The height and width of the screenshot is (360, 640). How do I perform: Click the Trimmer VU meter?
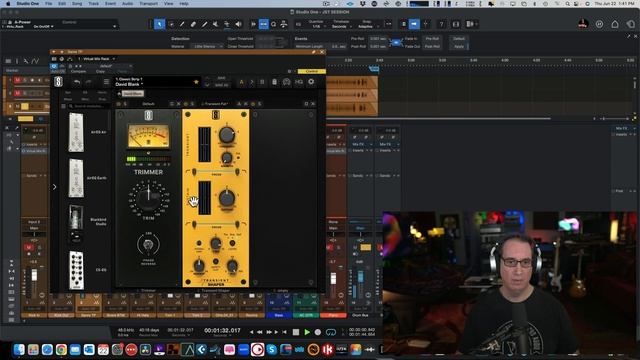pos(149,136)
